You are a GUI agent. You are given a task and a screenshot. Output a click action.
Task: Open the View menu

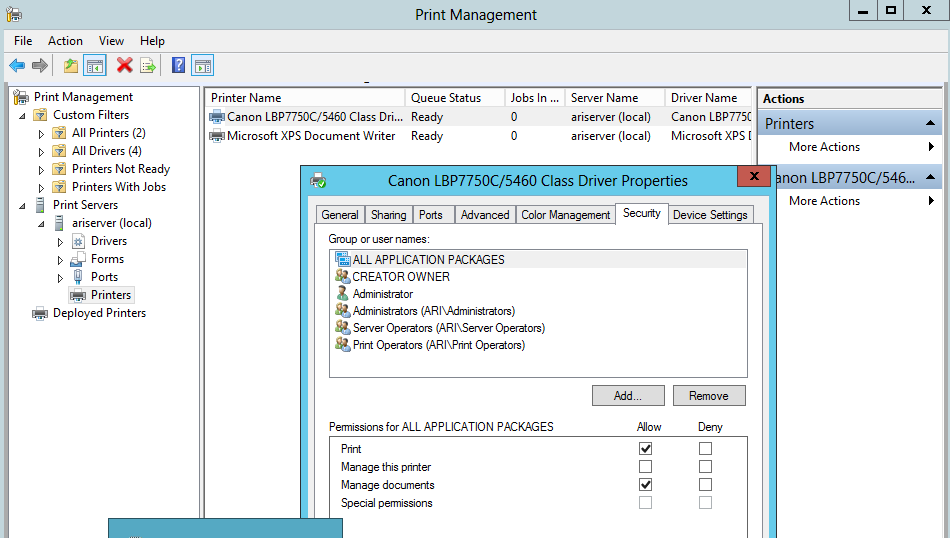[111, 41]
